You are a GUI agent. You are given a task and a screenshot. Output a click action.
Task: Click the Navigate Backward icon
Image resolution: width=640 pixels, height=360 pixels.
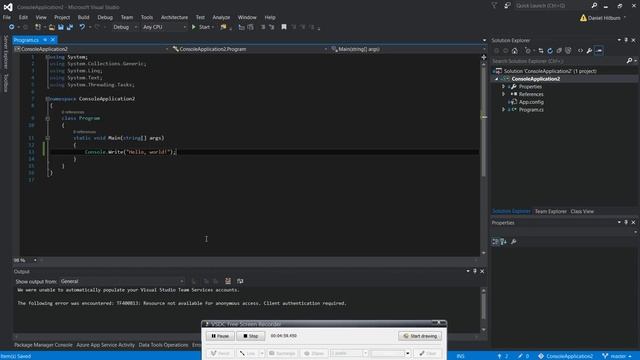coord(11,27)
